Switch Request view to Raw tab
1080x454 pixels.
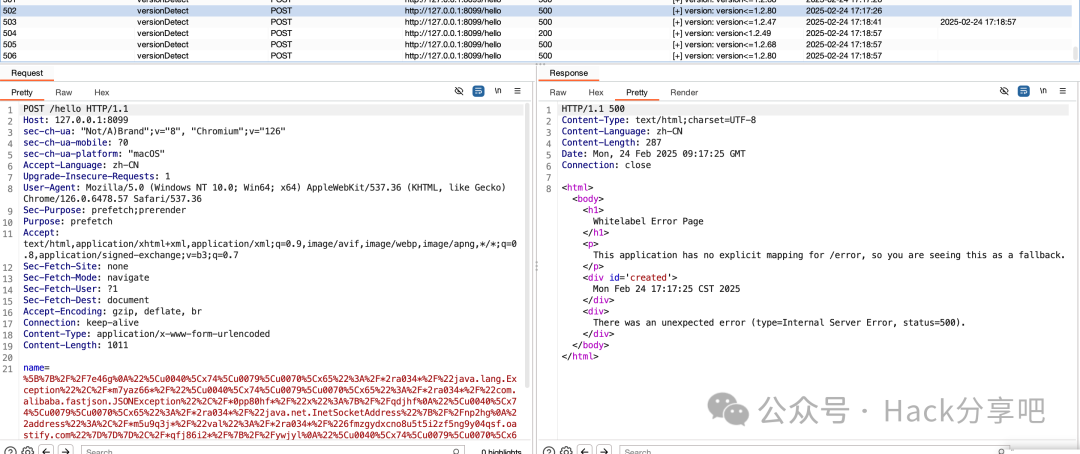[64, 92]
